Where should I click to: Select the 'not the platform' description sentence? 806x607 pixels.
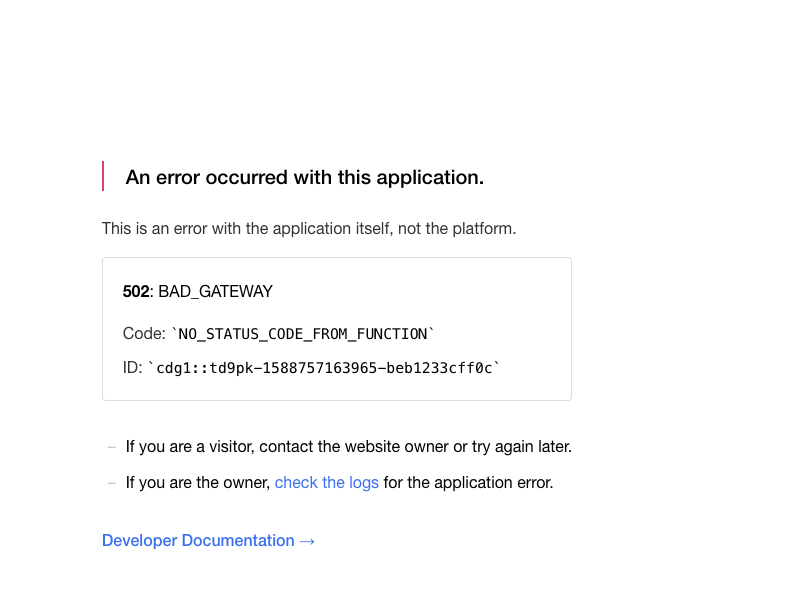[x=308, y=229]
